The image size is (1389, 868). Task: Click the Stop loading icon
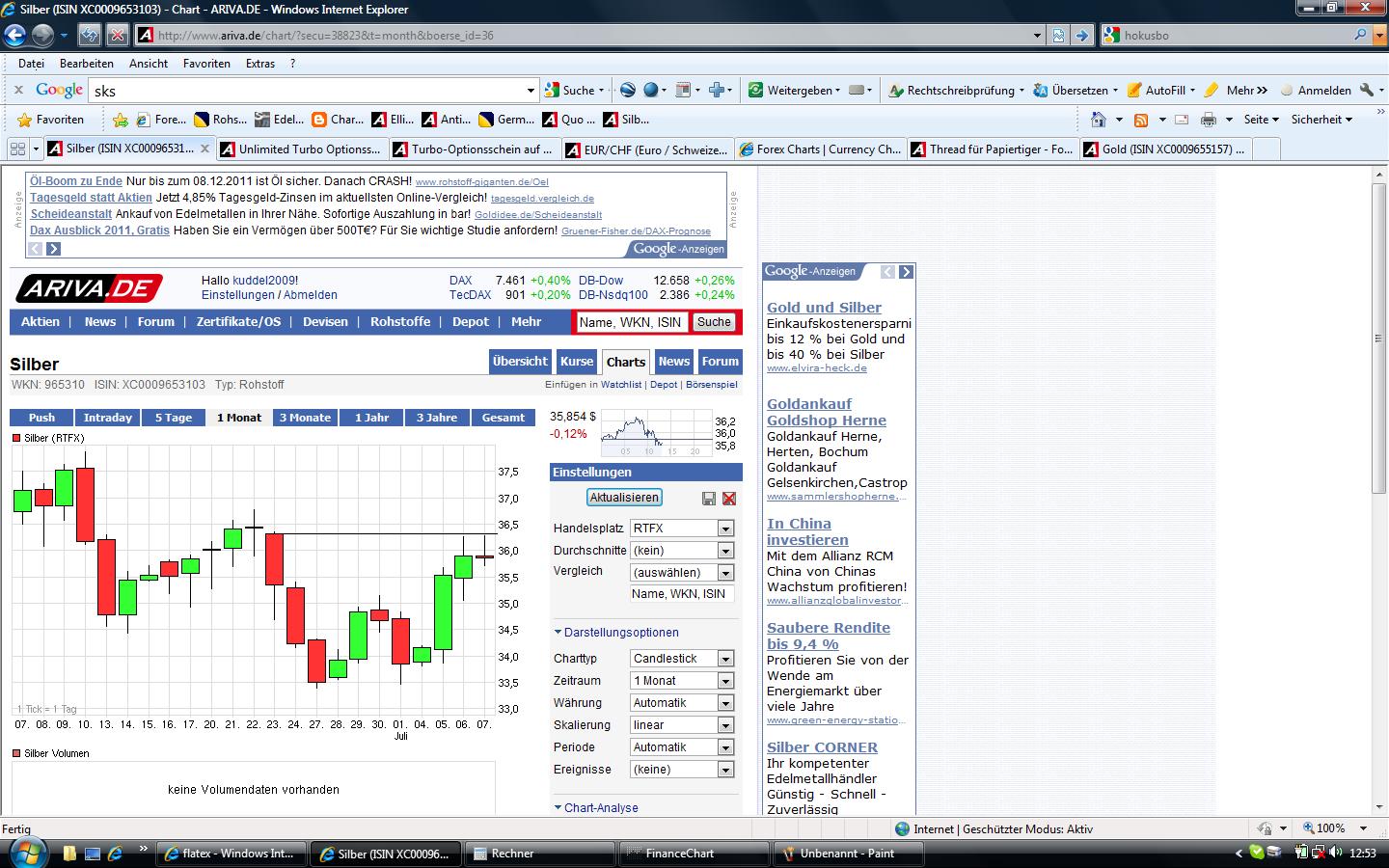(117, 36)
